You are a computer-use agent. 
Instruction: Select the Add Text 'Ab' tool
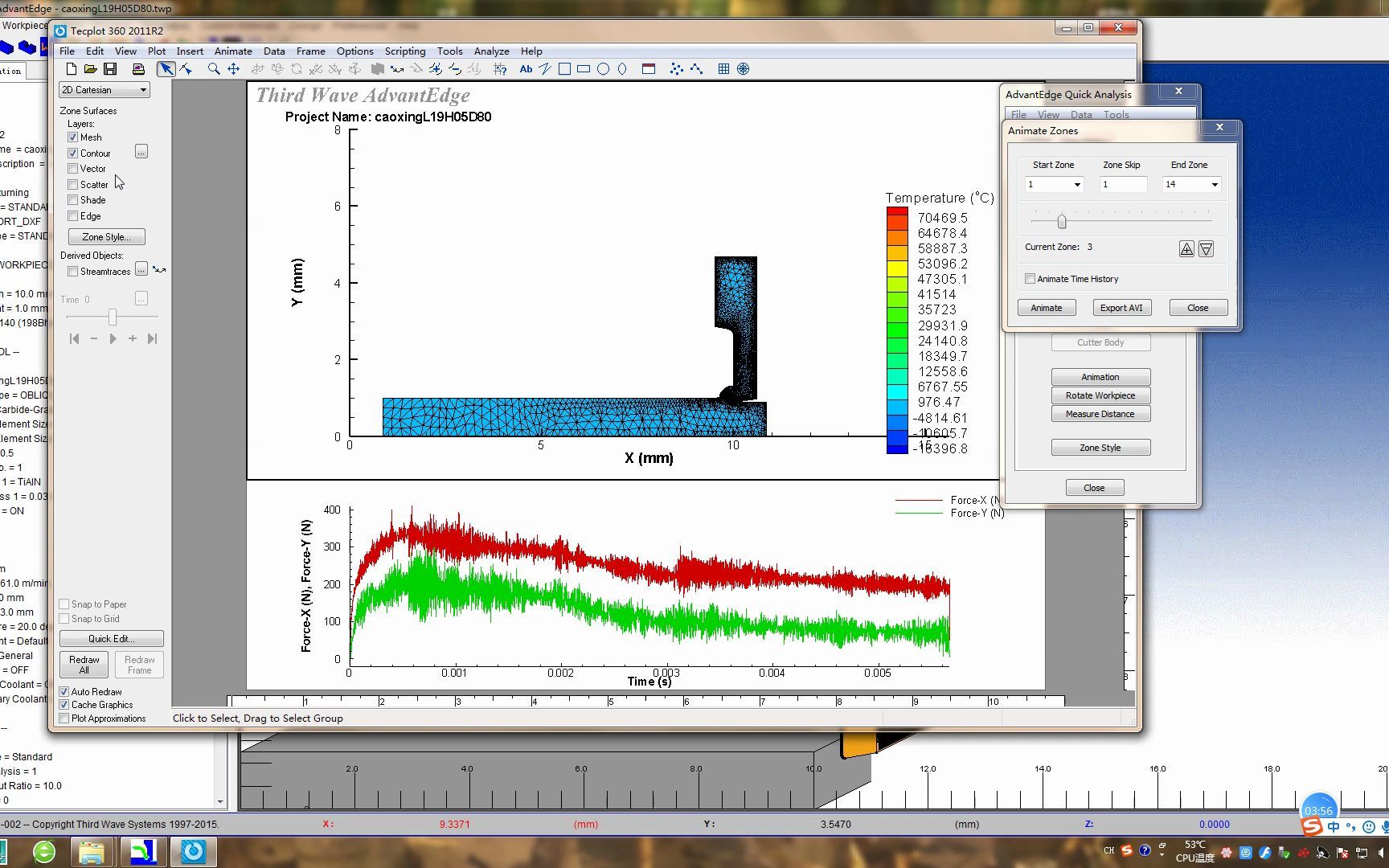coord(526,69)
